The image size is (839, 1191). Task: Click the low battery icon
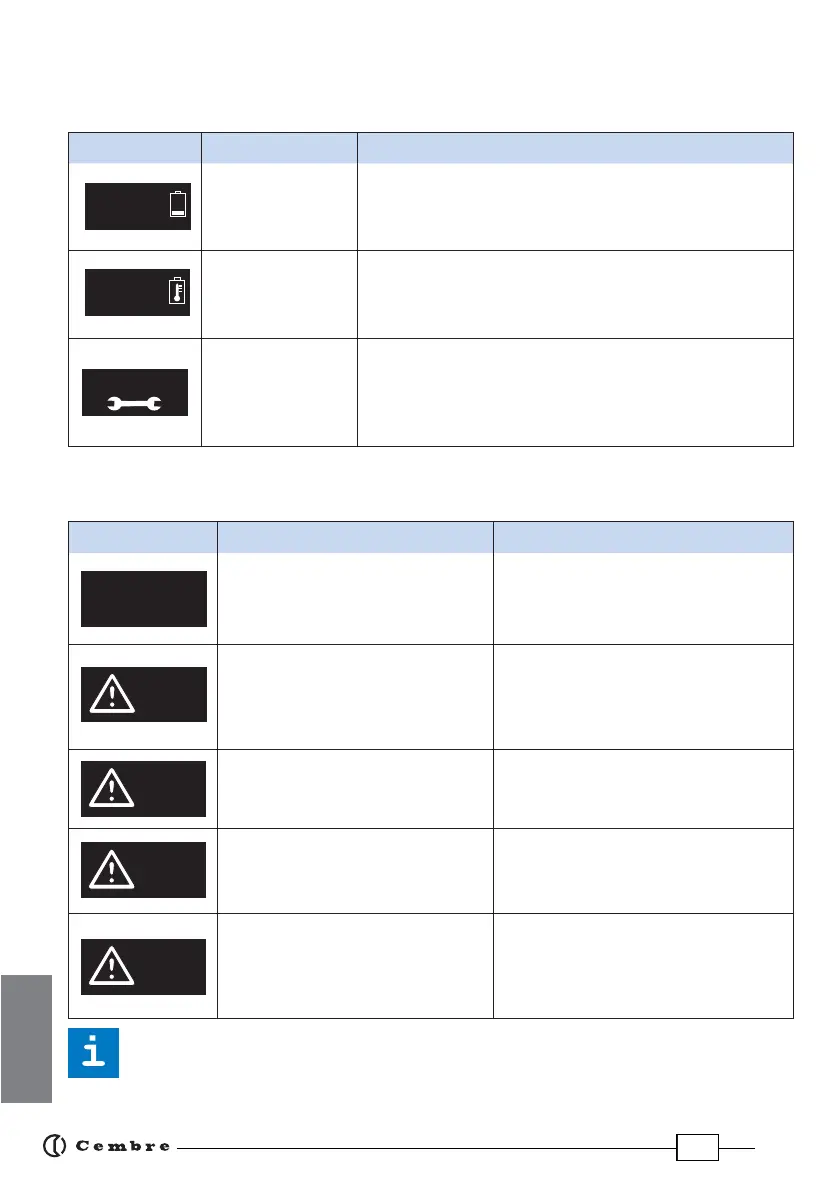tap(177, 205)
